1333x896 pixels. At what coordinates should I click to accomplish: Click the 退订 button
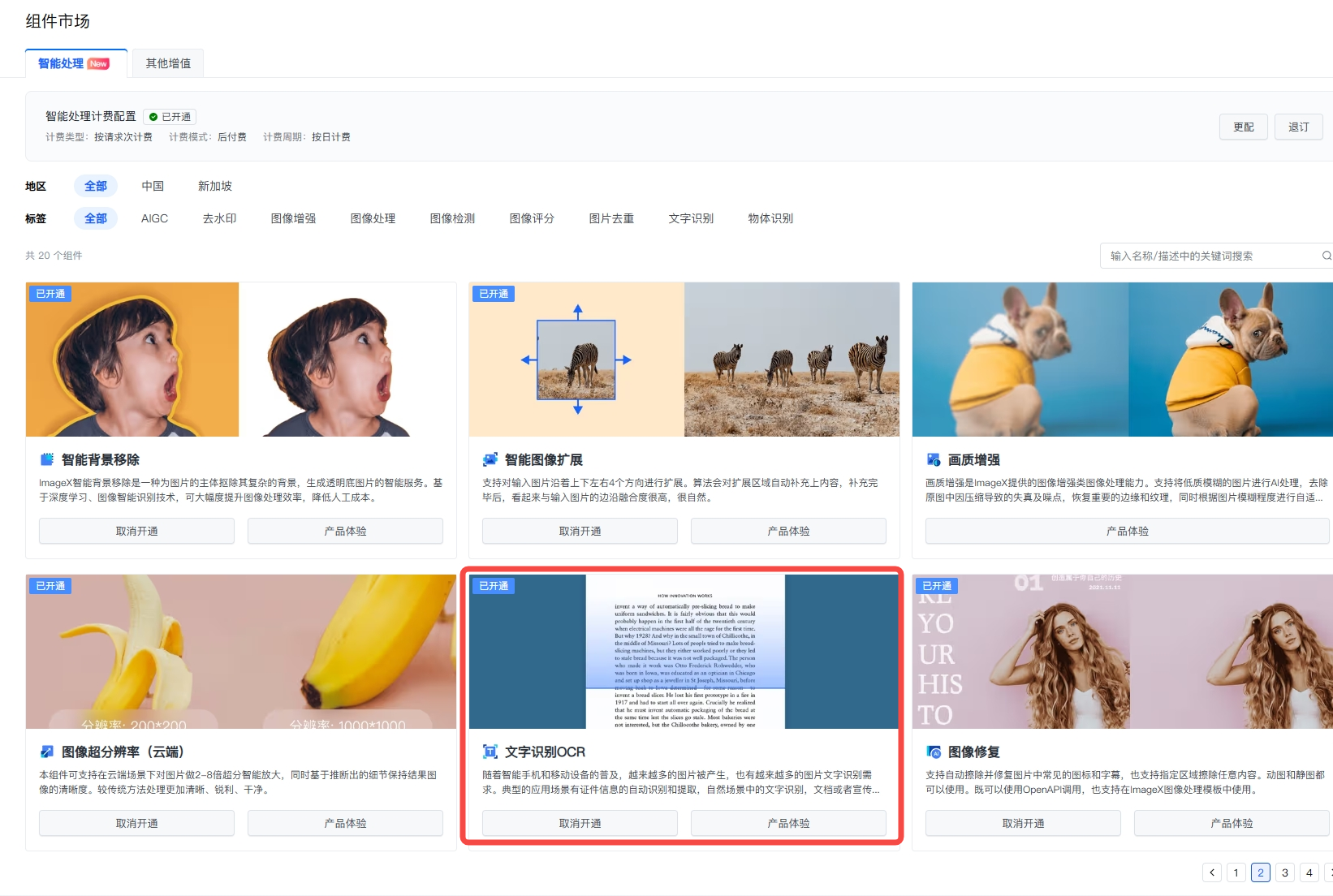coord(1298,127)
